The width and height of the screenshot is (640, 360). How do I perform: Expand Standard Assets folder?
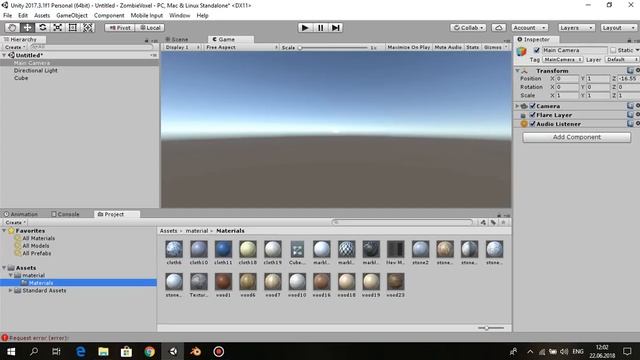tap(11, 290)
